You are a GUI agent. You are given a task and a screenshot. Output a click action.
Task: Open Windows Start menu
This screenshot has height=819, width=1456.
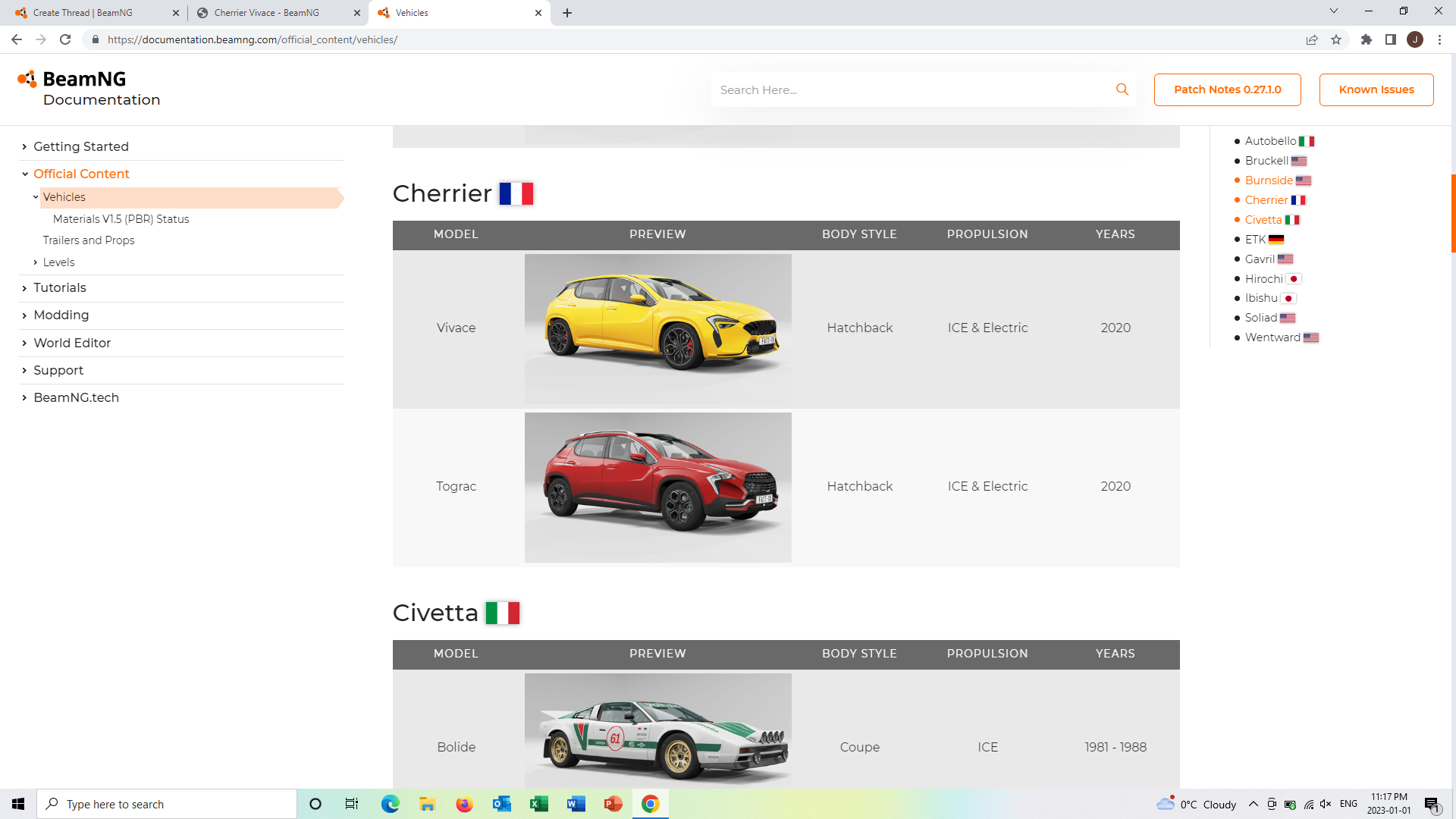pos(18,804)
